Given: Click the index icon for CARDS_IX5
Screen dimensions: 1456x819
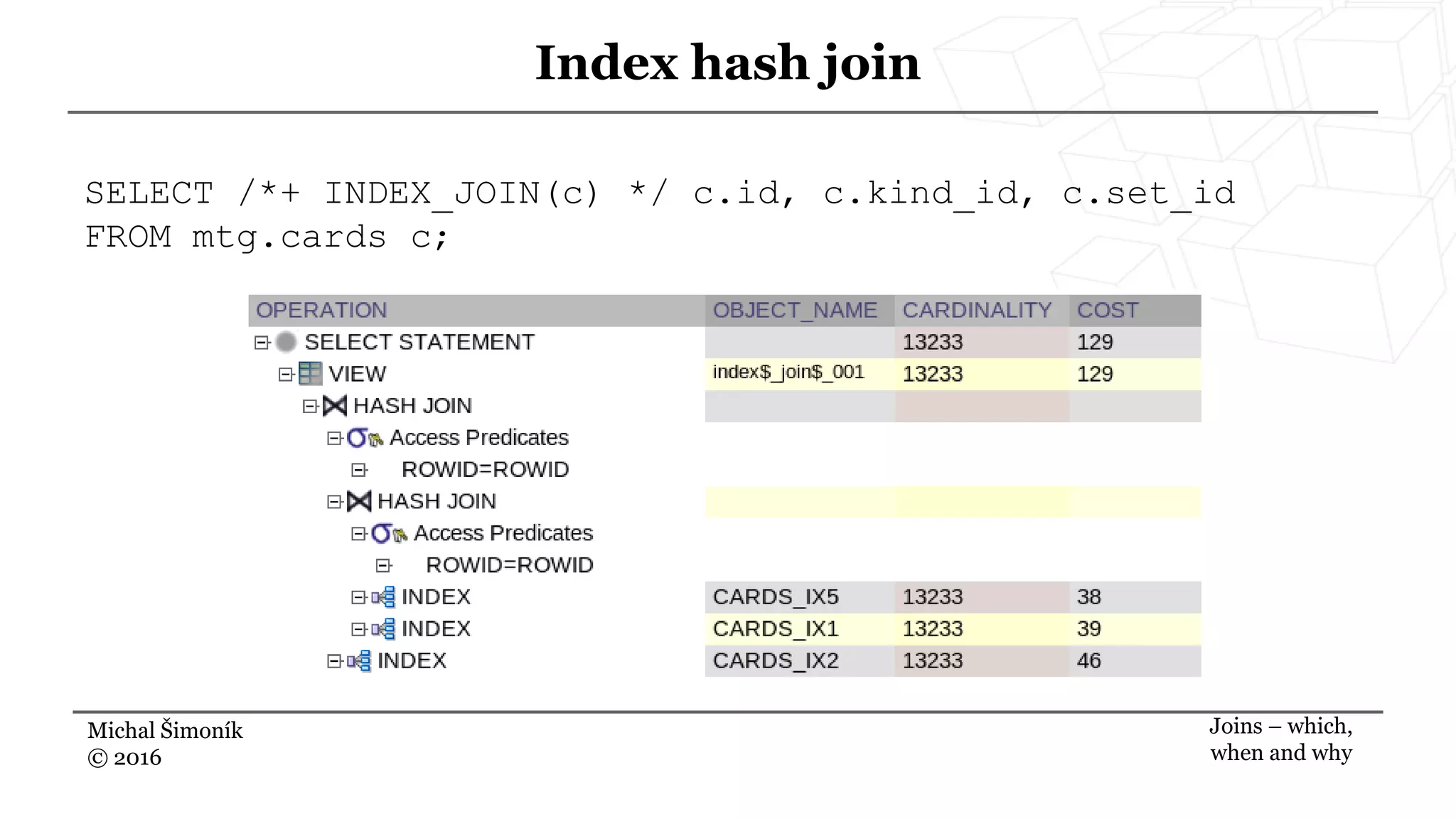Looking at the screenshot, I should (x=383, y=597).
